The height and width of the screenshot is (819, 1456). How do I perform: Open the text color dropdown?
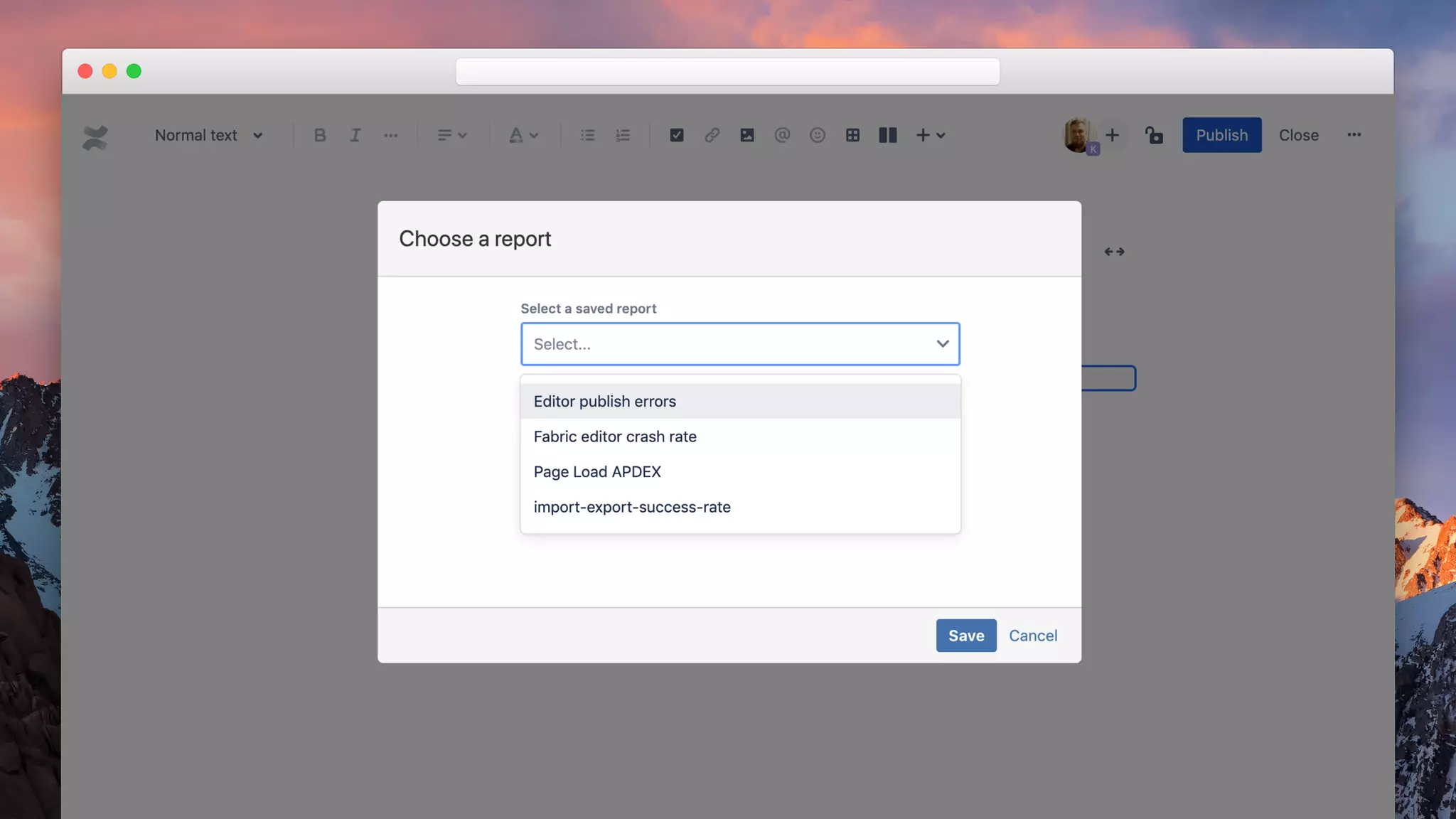click(x=523, y=135)
